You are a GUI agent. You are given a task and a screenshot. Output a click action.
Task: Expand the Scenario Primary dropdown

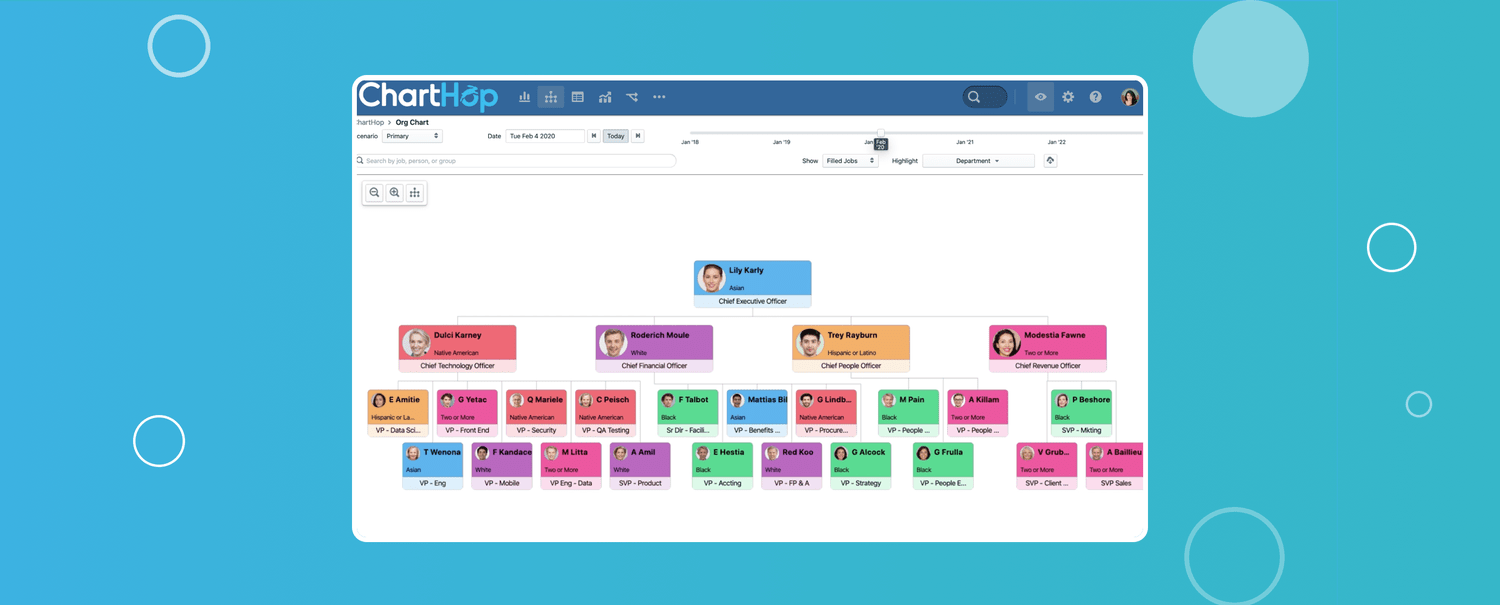tap(412, 136)
